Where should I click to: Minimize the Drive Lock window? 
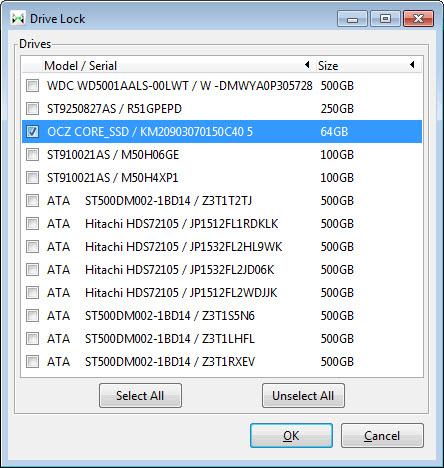coord(352,18)
